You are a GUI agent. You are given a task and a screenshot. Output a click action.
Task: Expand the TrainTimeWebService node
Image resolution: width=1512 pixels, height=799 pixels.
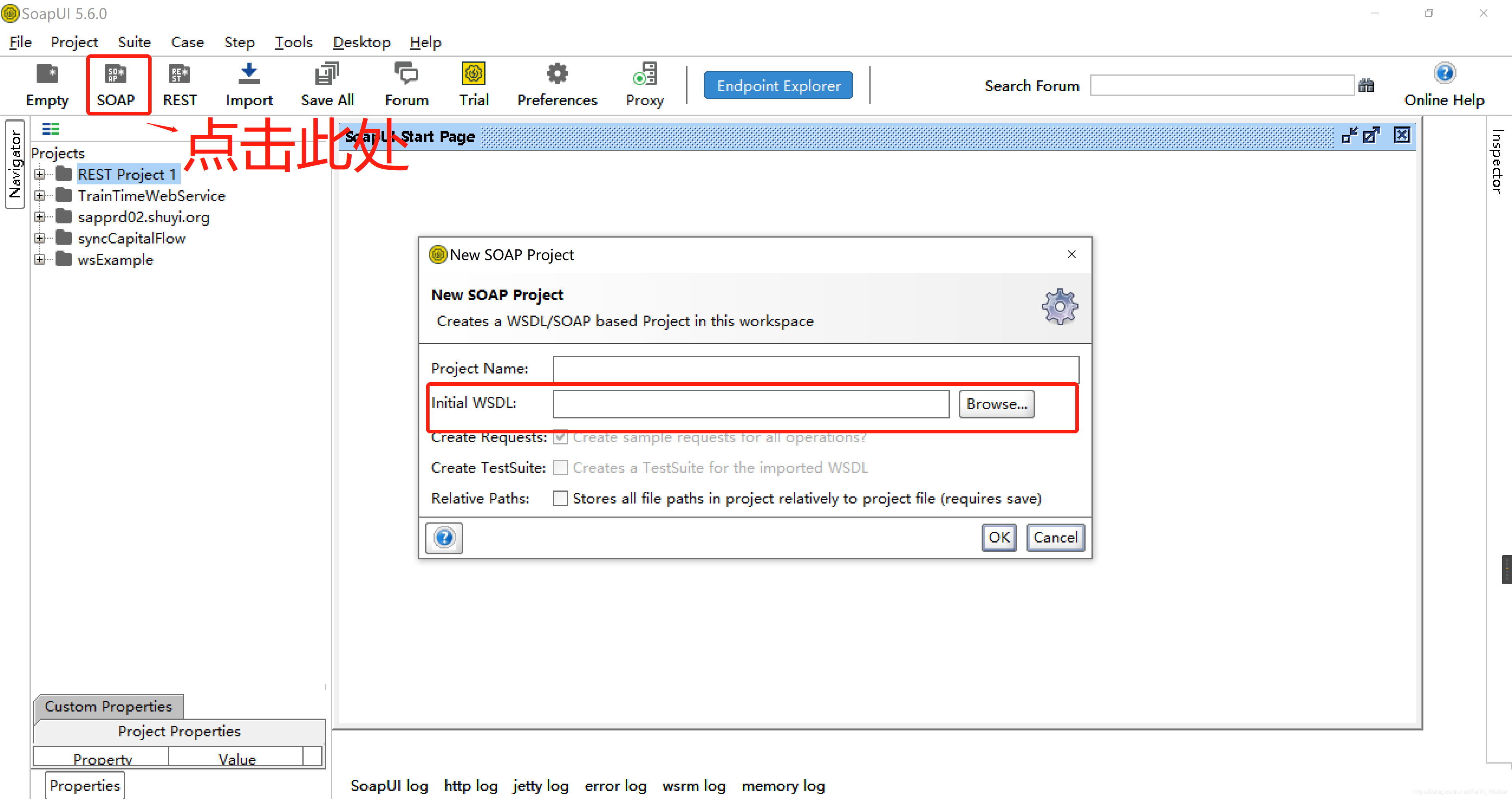tap(39, 196)
